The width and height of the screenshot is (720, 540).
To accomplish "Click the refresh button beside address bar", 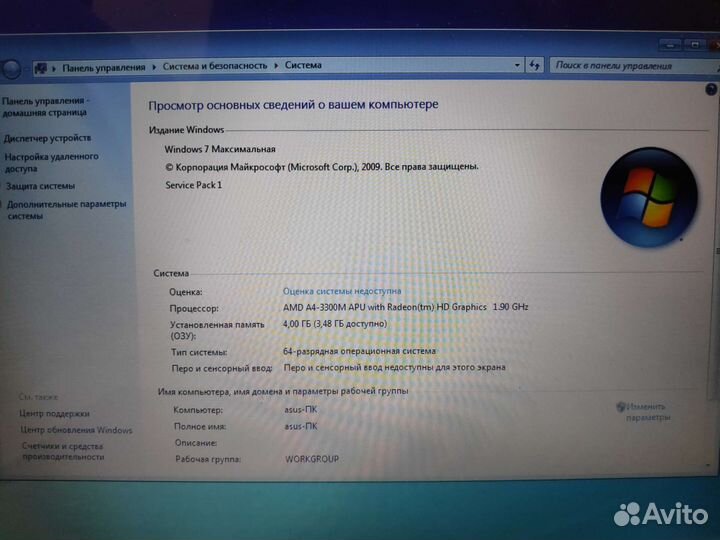I will (x=537, y=66).
